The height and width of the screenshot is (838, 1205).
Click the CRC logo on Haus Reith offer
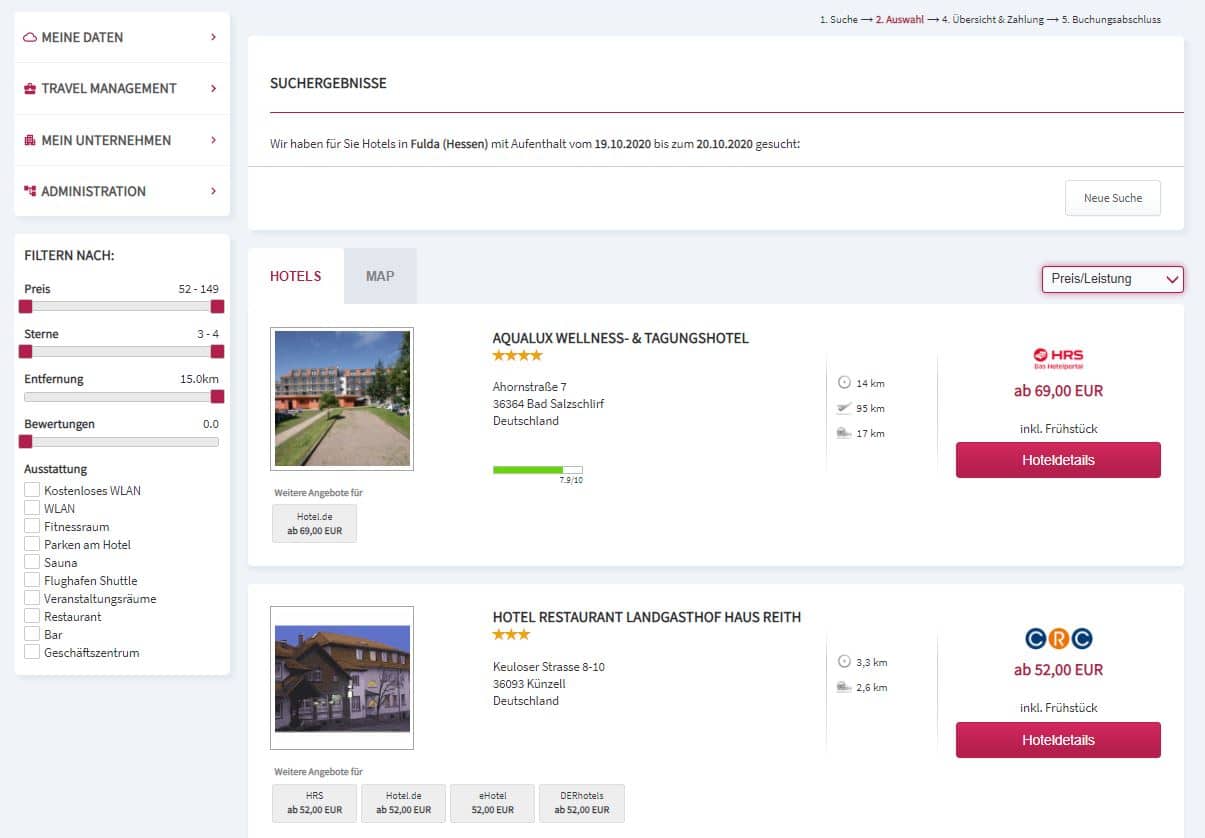(x=1058, y=638)
